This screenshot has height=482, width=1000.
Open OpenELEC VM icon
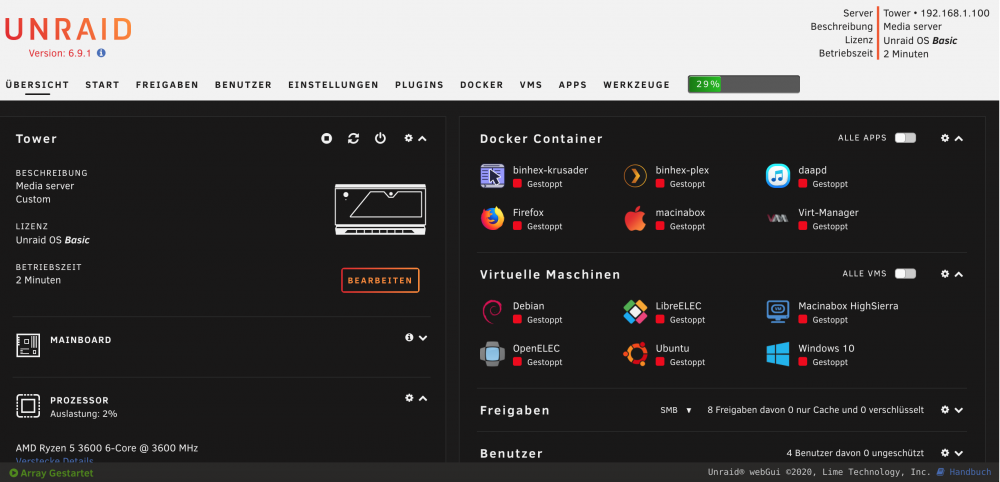click(x=492, y=354)
